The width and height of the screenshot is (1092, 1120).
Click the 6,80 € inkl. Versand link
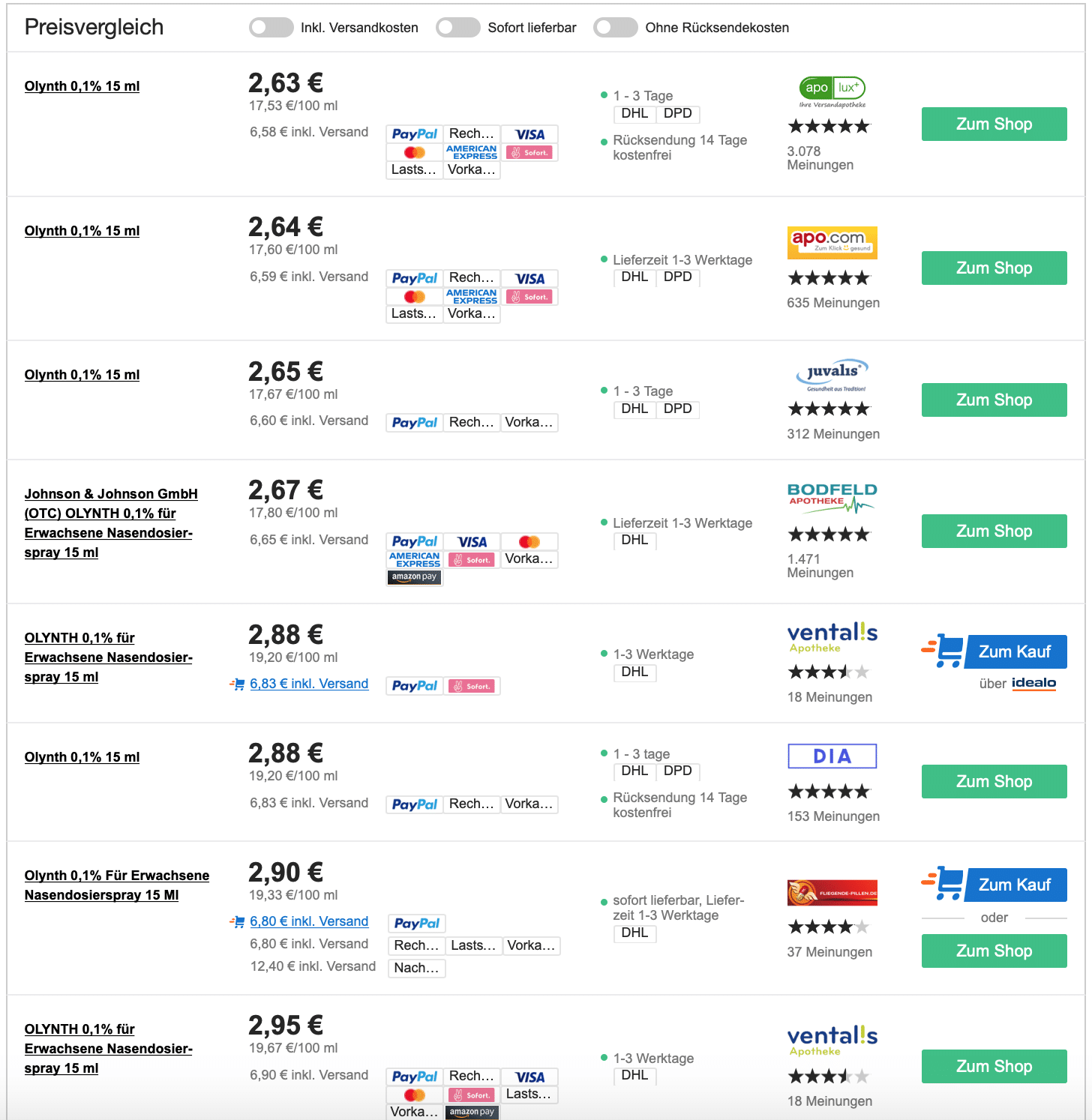309,921
